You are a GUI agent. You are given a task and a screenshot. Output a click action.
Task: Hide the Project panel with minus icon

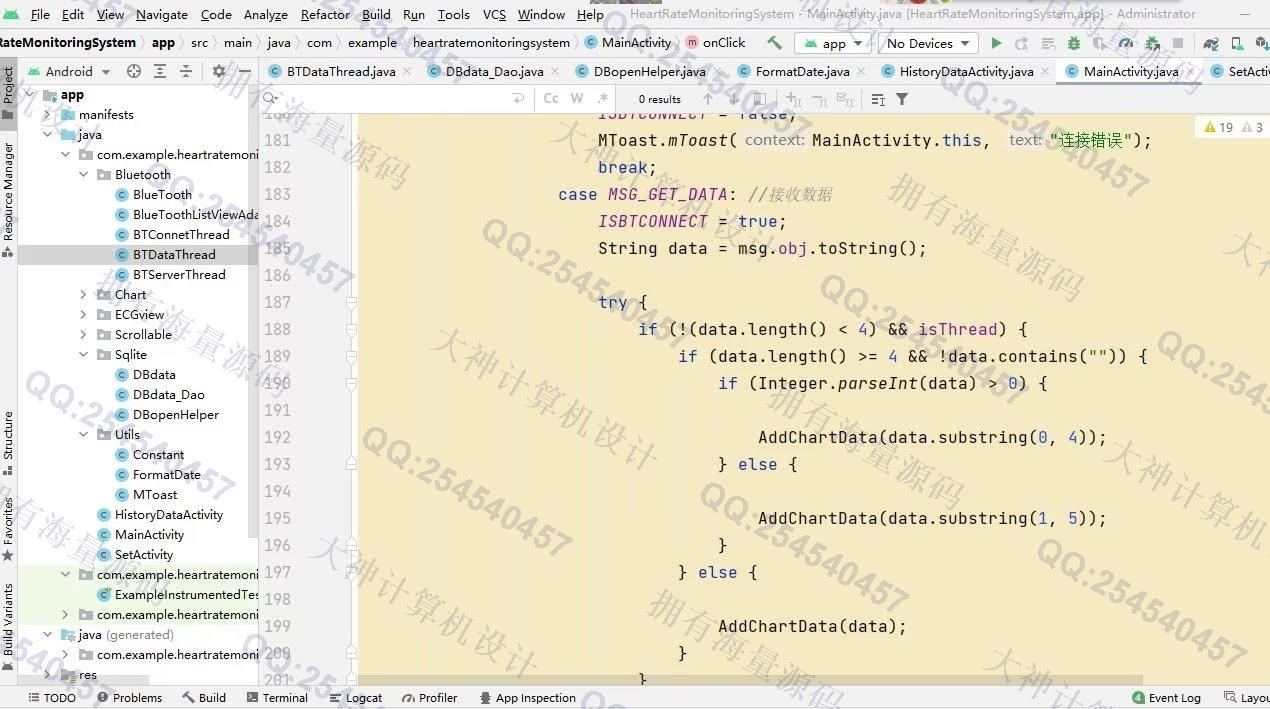pyautogui.click(x=244, y=71)
